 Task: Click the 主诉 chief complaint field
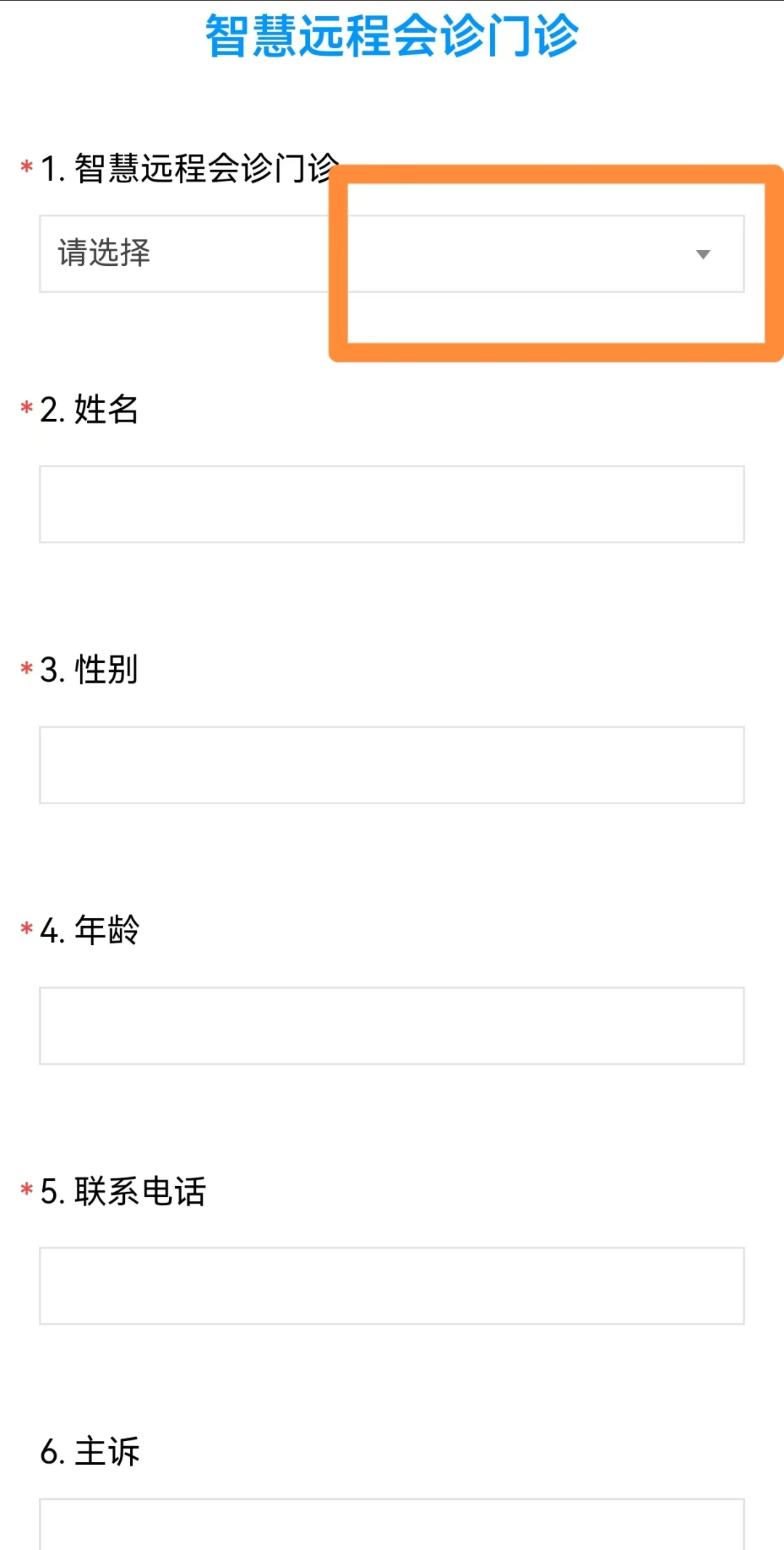pos(392,1524)
